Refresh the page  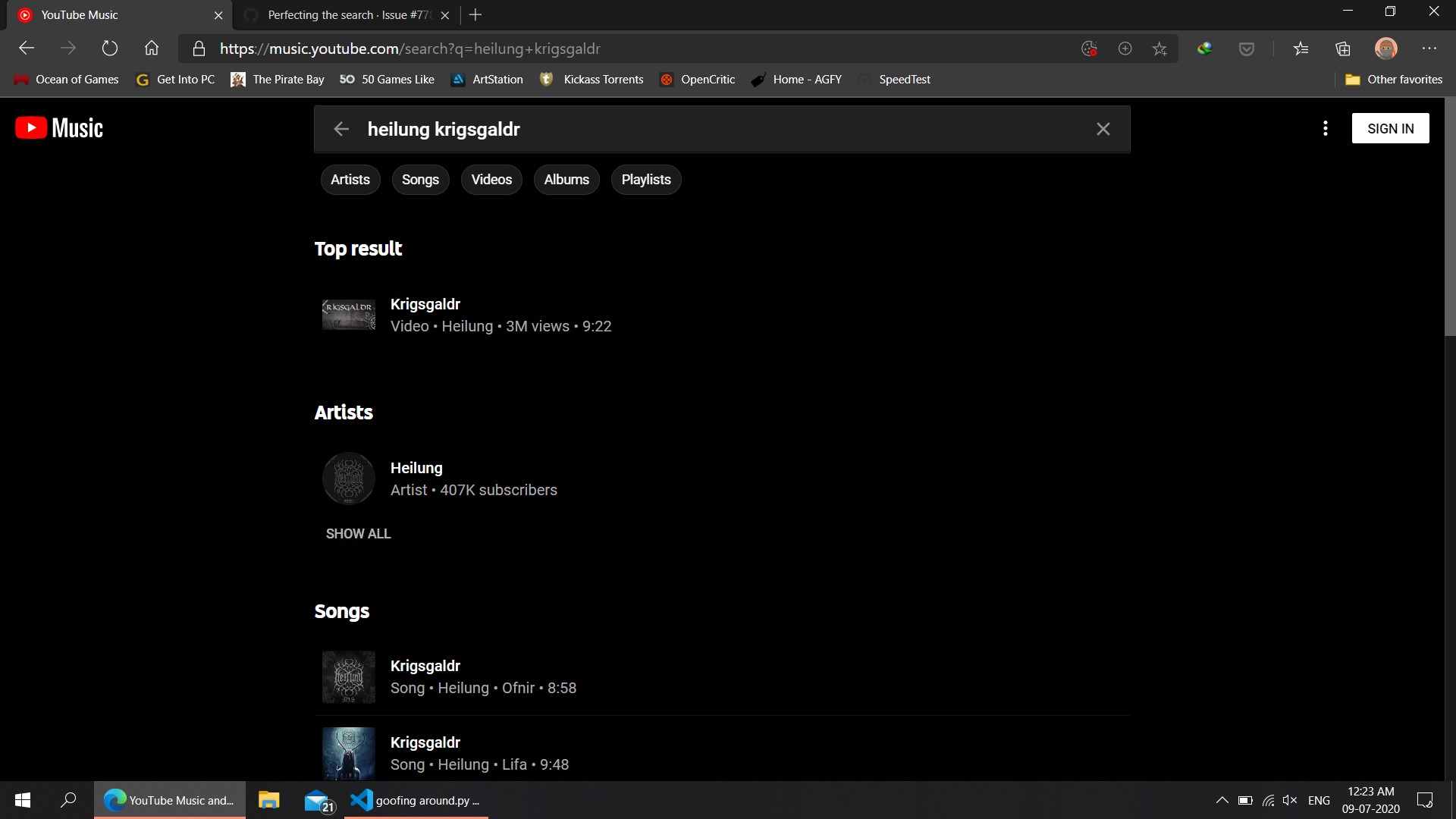(x=110, y=49)
